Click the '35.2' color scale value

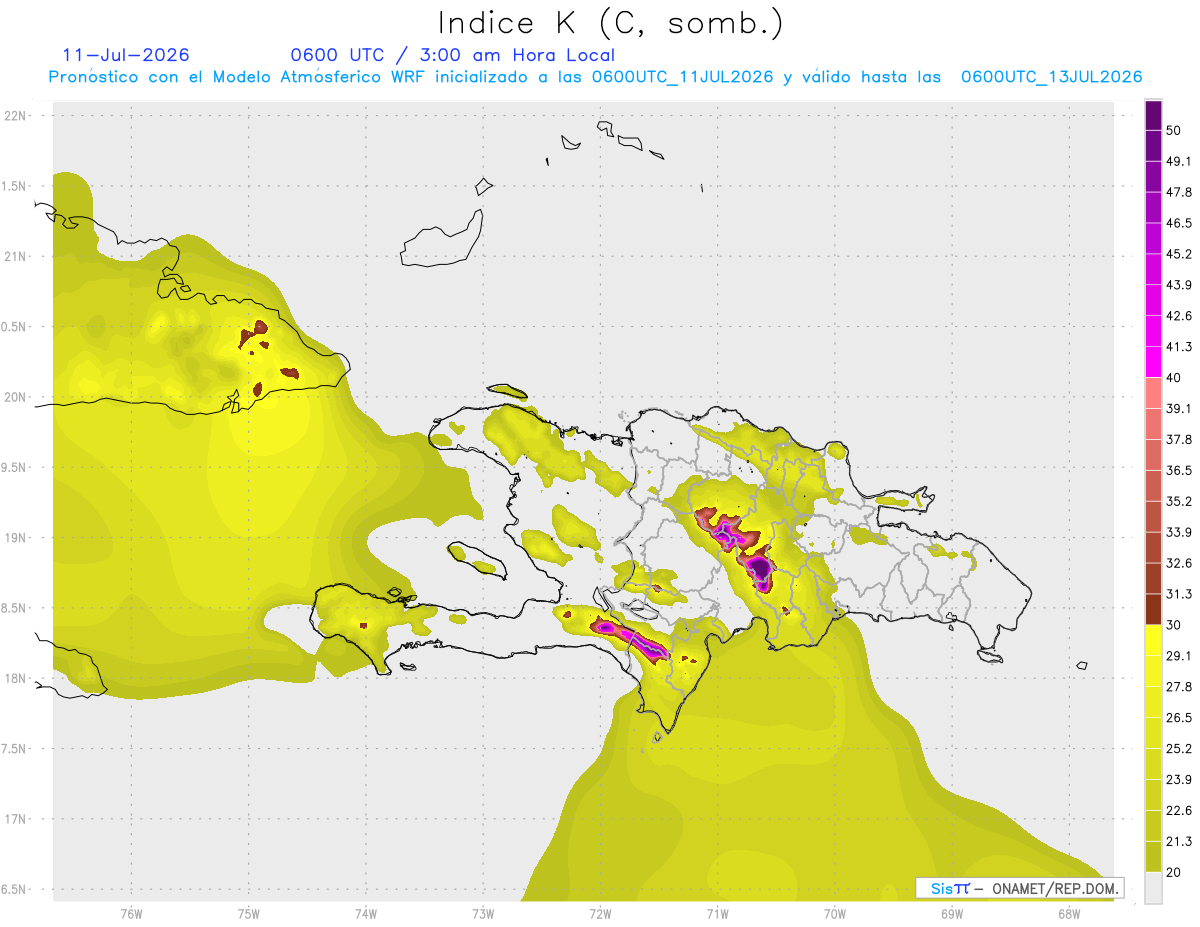tap(1179, 501)
